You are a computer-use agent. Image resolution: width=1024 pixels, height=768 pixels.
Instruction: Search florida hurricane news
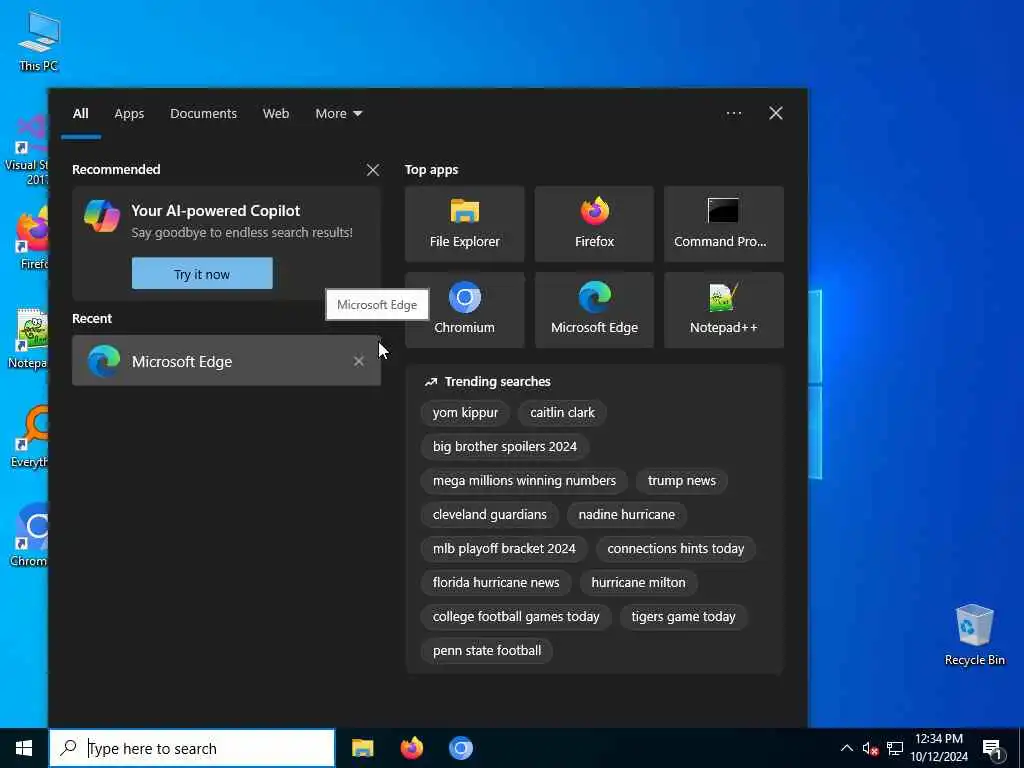(x=496, y=583)
